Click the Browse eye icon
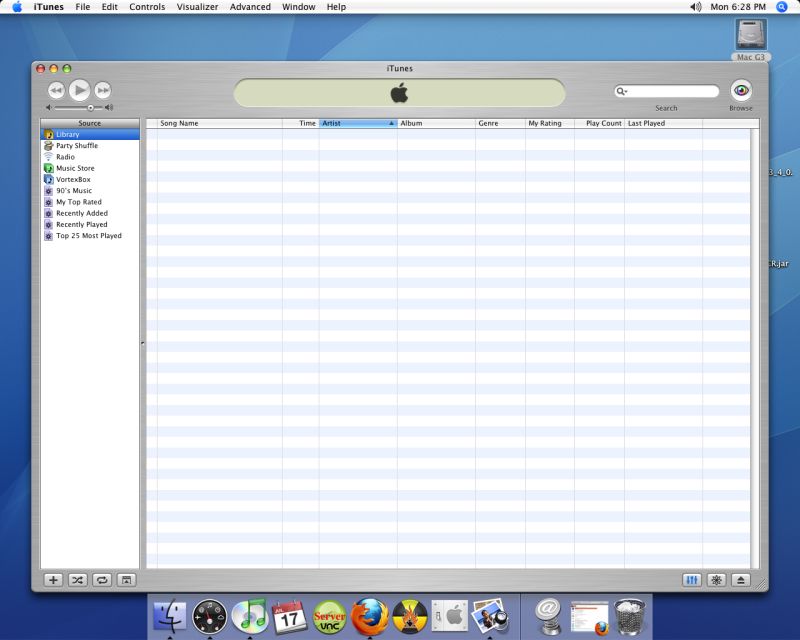 (741, 91)
